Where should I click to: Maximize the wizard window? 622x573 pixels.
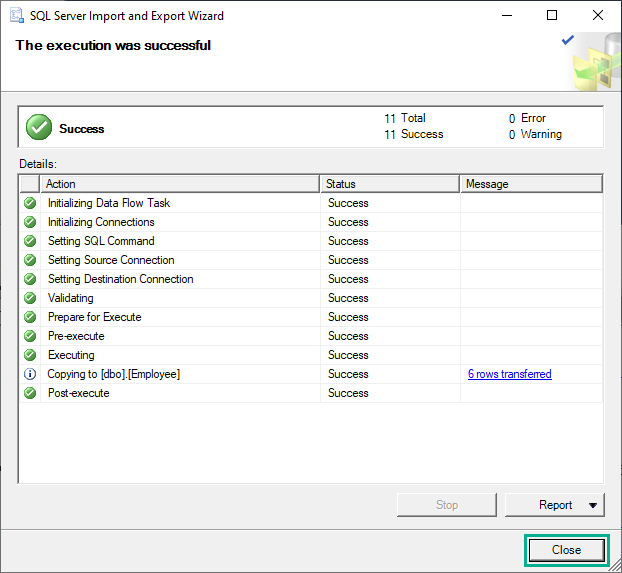tap(552, 15)
